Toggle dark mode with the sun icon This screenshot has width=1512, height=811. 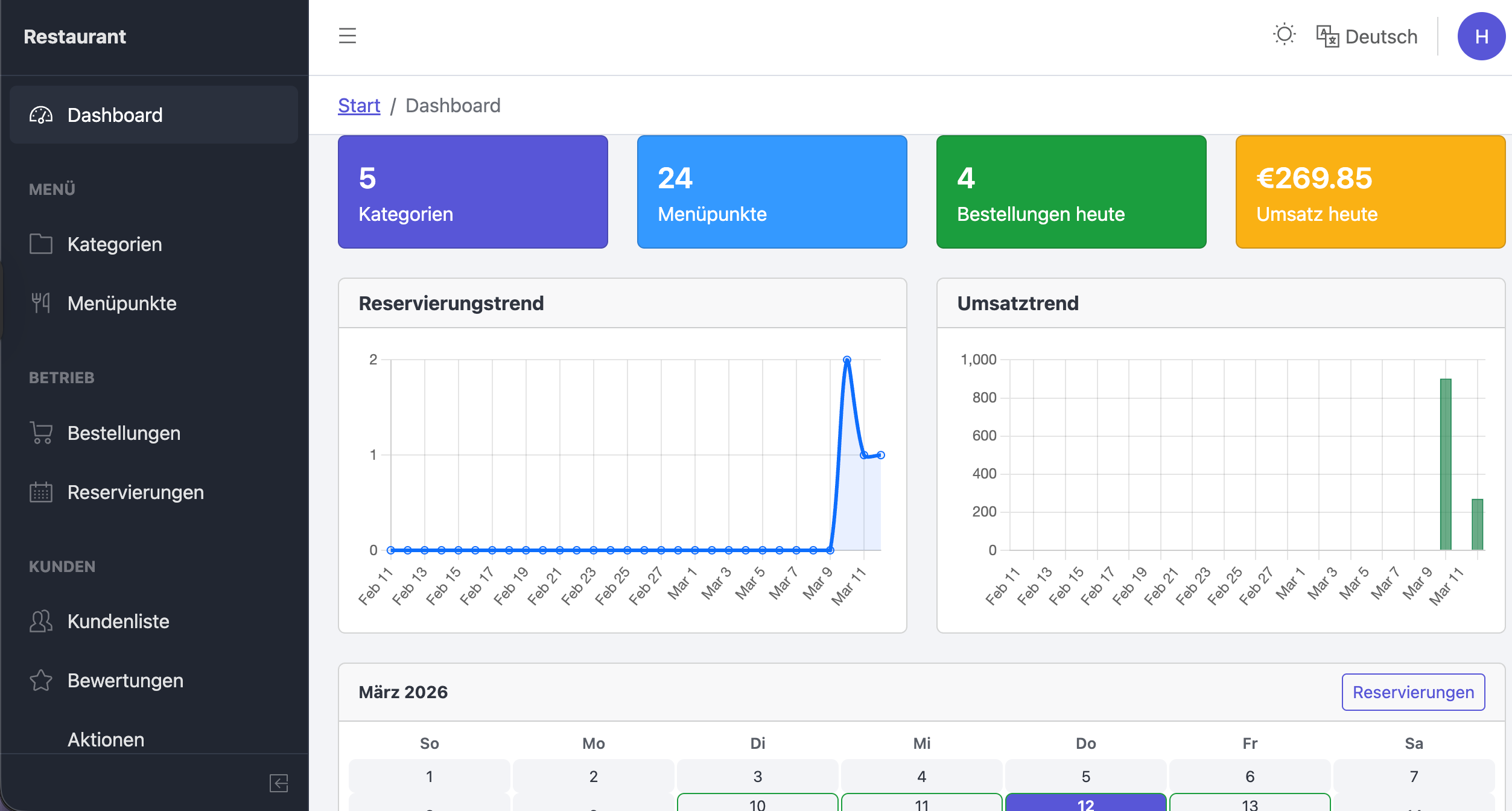coord(1284,35)
